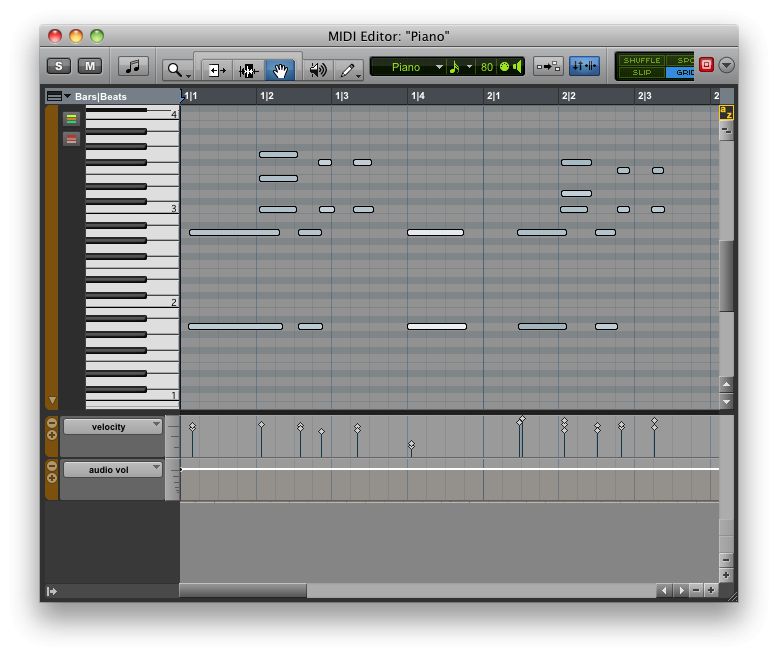Toggle the Solo (S) button
This screenshot has height=657, width=778.
coord(59,66)
